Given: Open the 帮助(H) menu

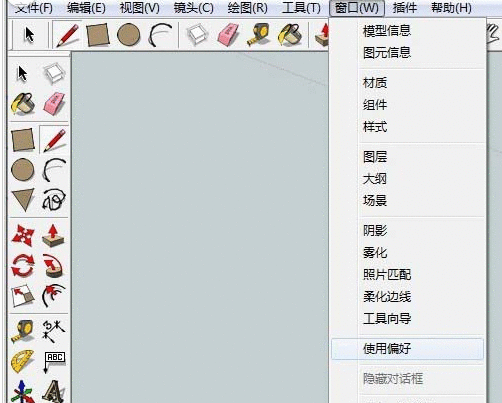Looking at the screenshot, I should (451, 8).
